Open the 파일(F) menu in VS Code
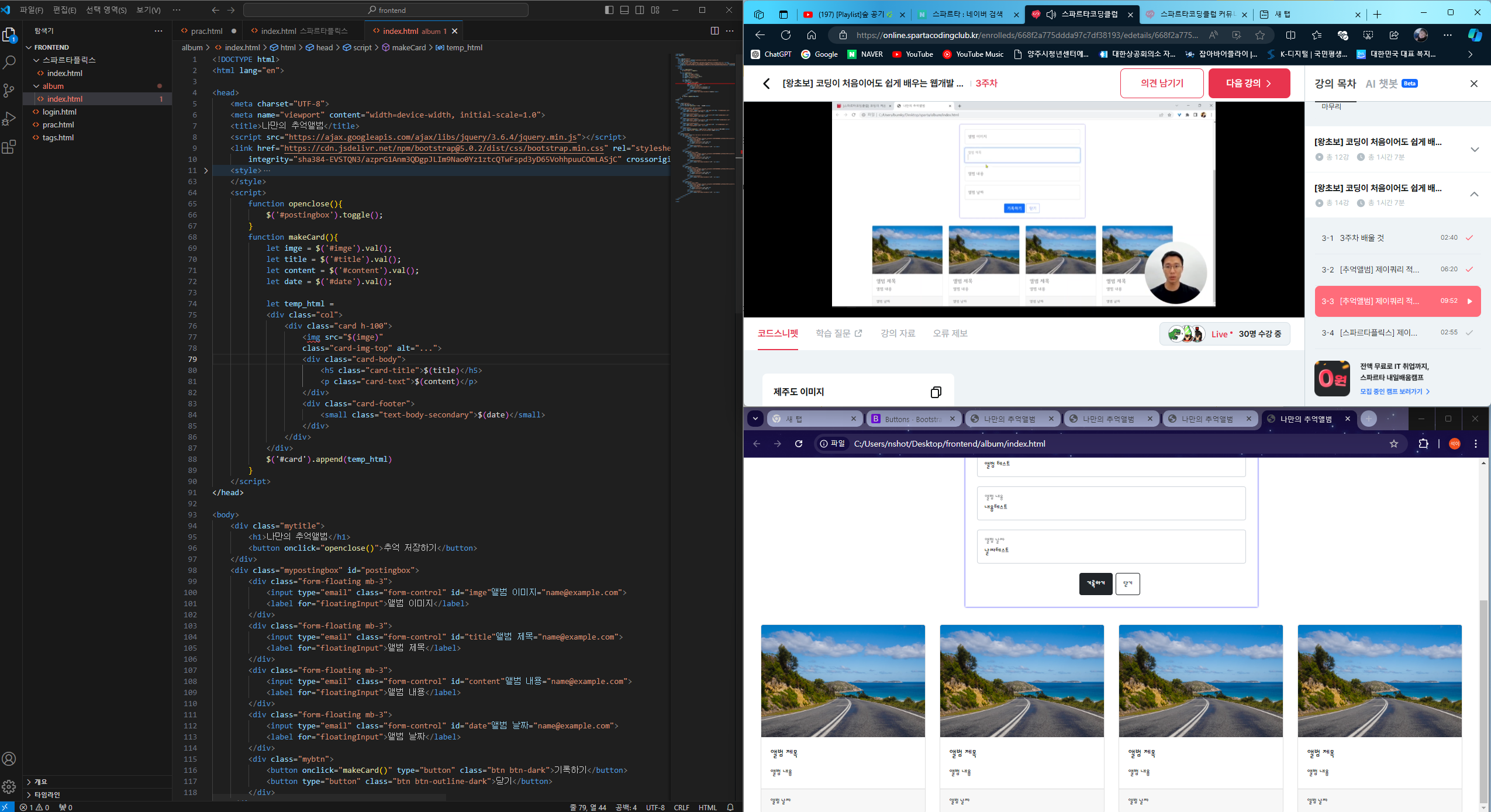 coord(32,10)
